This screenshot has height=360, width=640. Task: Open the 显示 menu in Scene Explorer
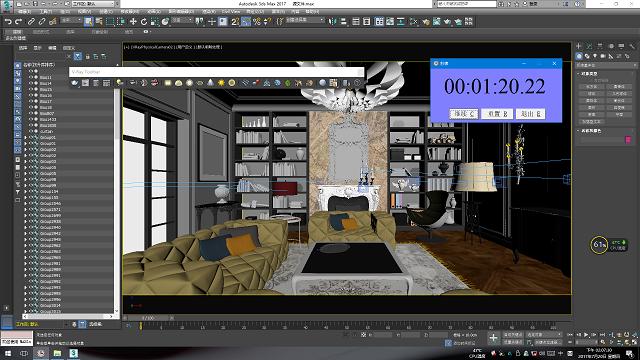click(x=38, y=48)
